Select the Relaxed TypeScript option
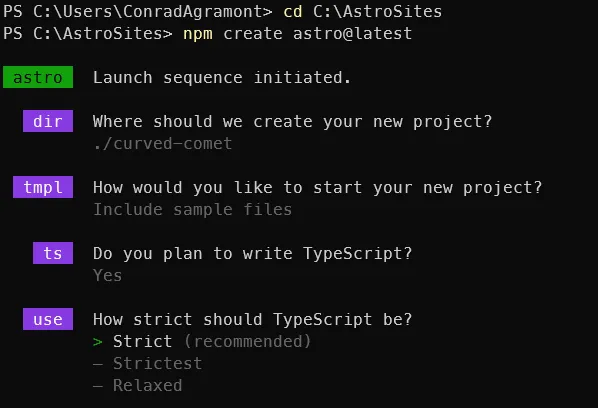598x408 pixels. [x=148, y=386]
